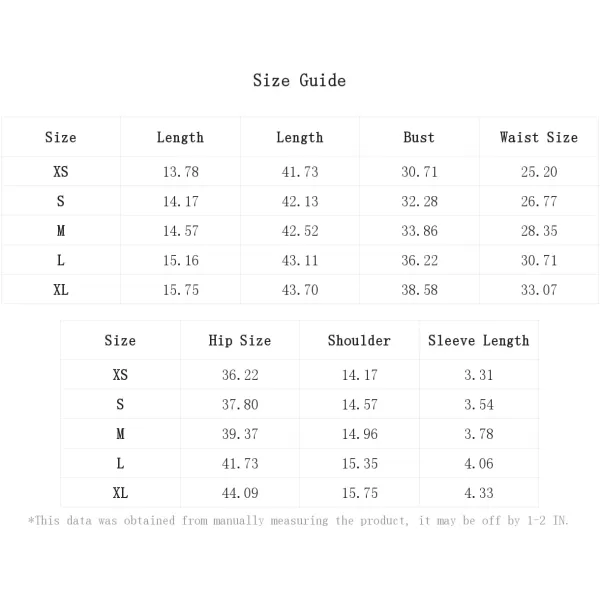The height and width of the screenshot is (600, 600).
Task: Click the hip value 44.09
Action: coord(240,492)
